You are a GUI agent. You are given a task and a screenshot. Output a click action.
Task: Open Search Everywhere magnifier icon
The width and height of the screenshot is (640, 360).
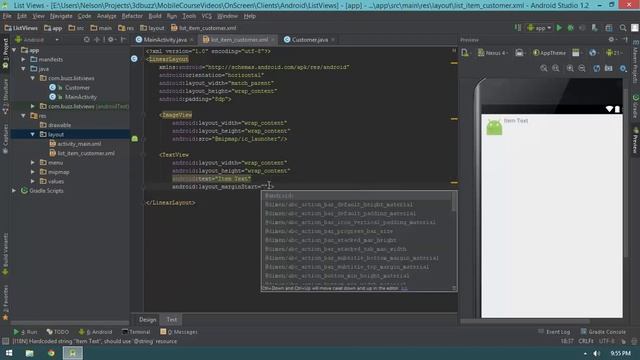tap(623, 28)
